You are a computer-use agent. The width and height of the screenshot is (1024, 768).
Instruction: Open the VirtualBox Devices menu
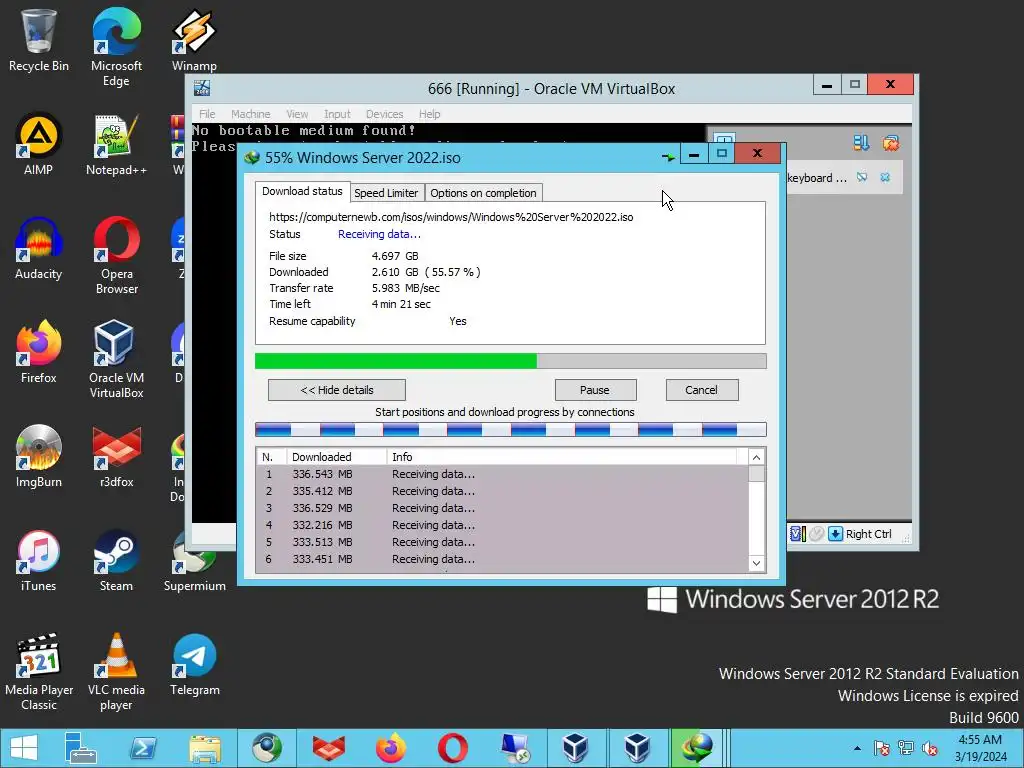click(384, 114)
